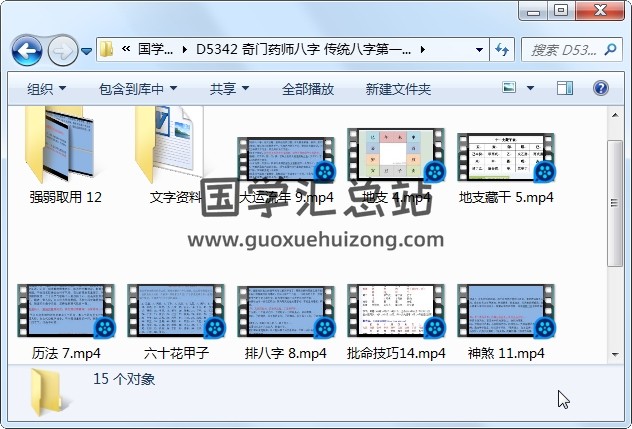Expand arrow after 国学... breadcrumb
The width and height of the screenshot is (632, 429).
tap(185, 50)
